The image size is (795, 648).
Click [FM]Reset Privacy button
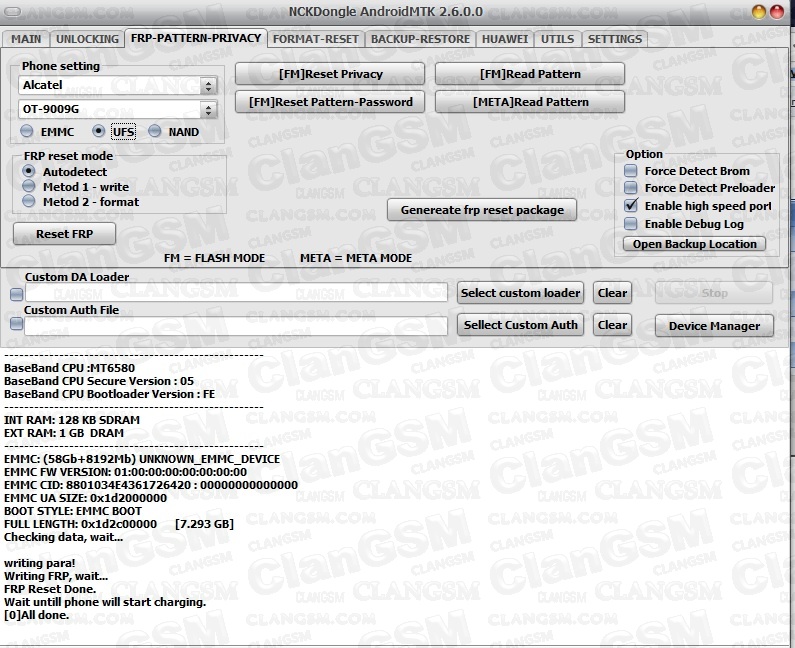click(330, 74)
